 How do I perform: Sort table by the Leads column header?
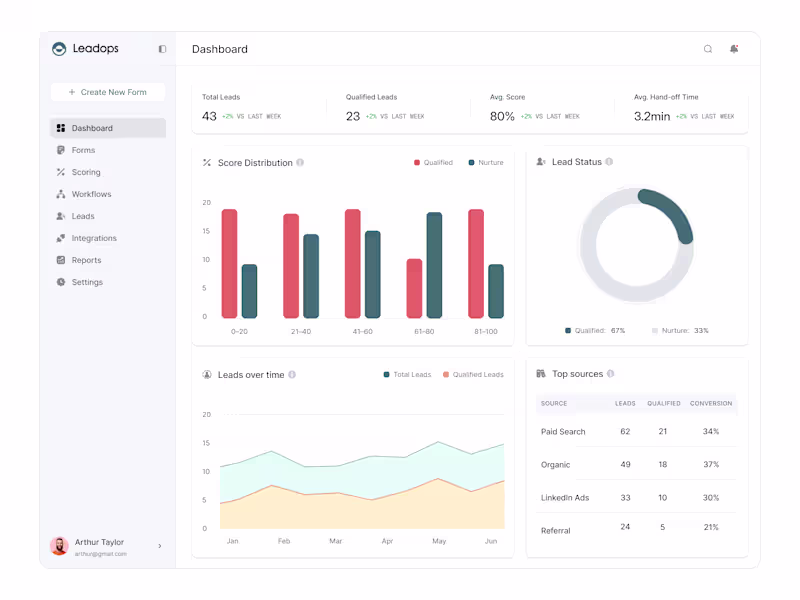[625, 403]
